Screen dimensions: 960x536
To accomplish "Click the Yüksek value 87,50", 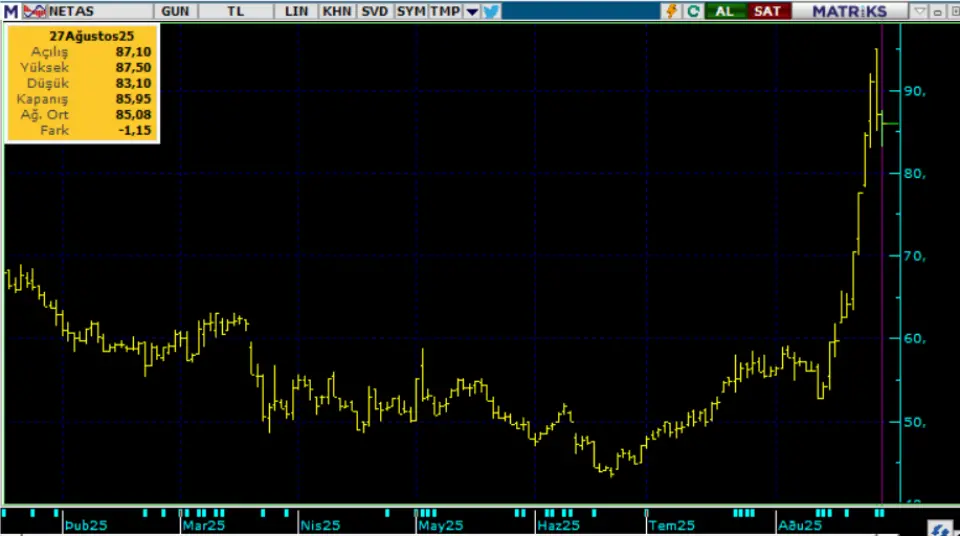I will click(133, 67).
